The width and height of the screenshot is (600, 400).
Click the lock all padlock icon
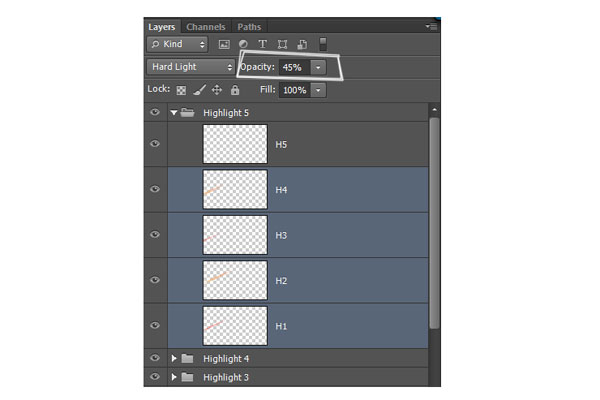(235, 90)
